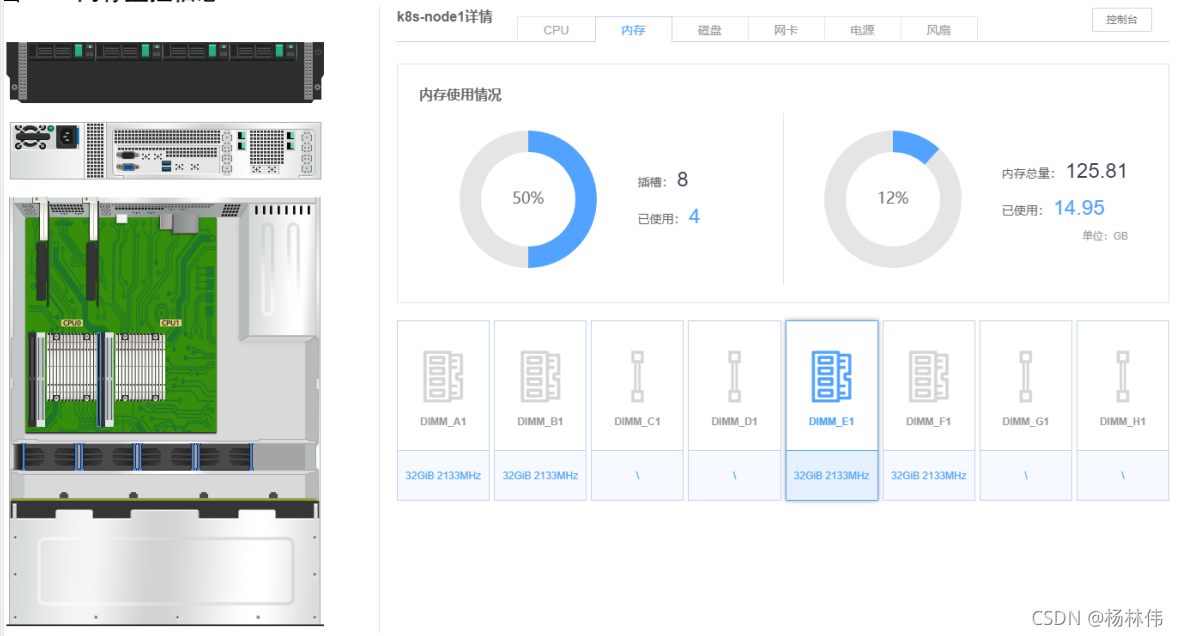This screenshot has width=1178, height=636.
Task: Click the total memory value 125.81
Action: (1096, 171)
